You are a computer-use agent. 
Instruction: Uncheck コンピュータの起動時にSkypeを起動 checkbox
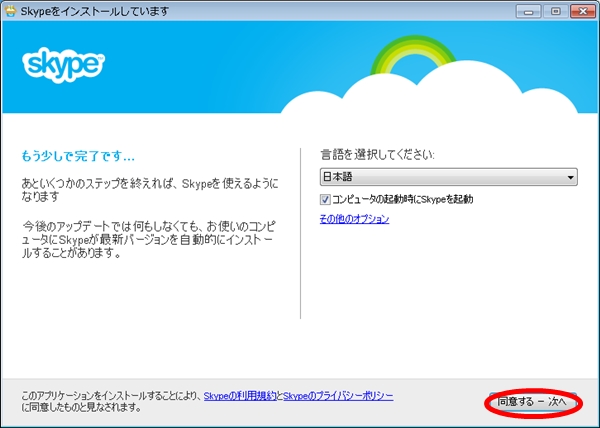pos(325,199)
